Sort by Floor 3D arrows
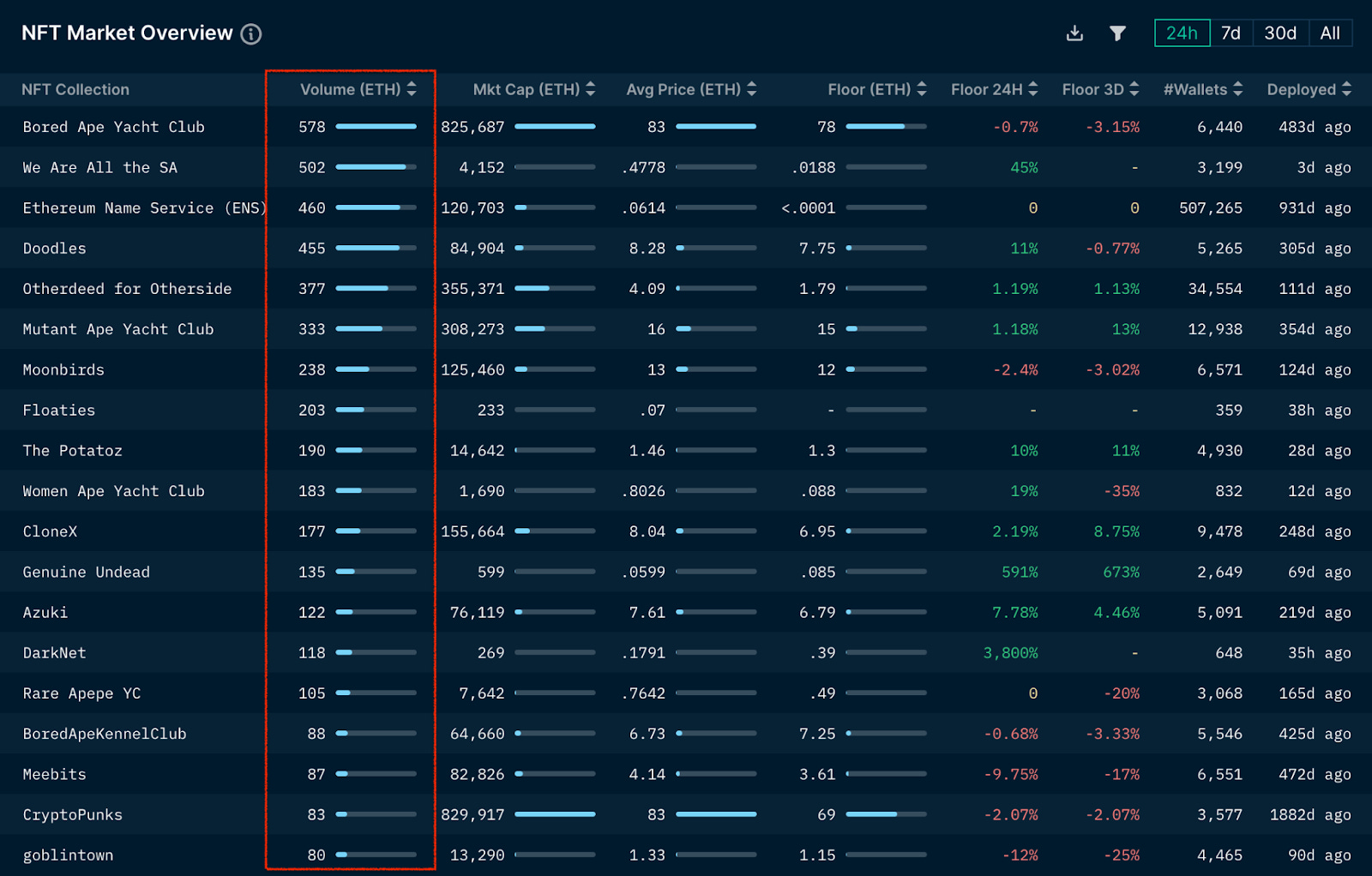The width and height of the screenshot is (1372, 876). click(x=1134, y=89)
